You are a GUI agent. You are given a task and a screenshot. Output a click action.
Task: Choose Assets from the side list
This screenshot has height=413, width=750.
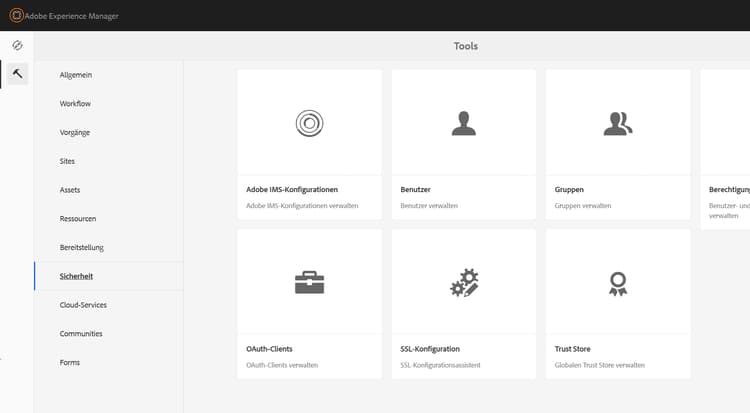click(x=70, y=190)
